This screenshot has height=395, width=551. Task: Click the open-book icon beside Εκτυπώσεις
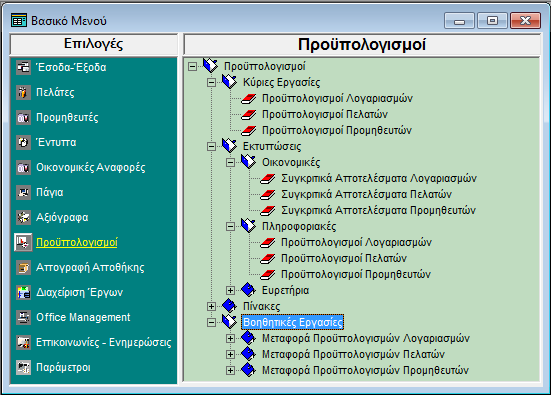click(229, 145)
